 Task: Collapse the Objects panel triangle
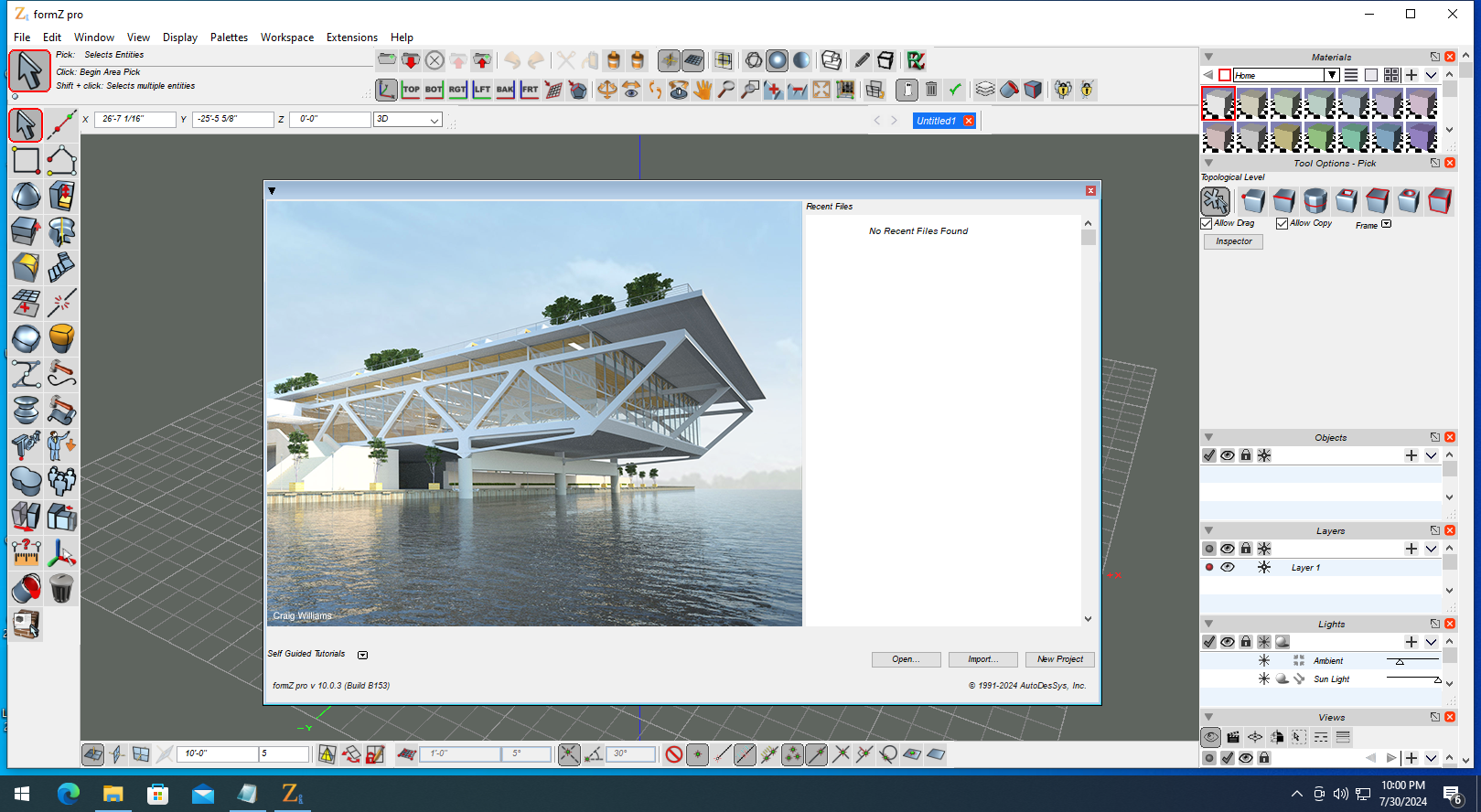tap(1208, 437)
